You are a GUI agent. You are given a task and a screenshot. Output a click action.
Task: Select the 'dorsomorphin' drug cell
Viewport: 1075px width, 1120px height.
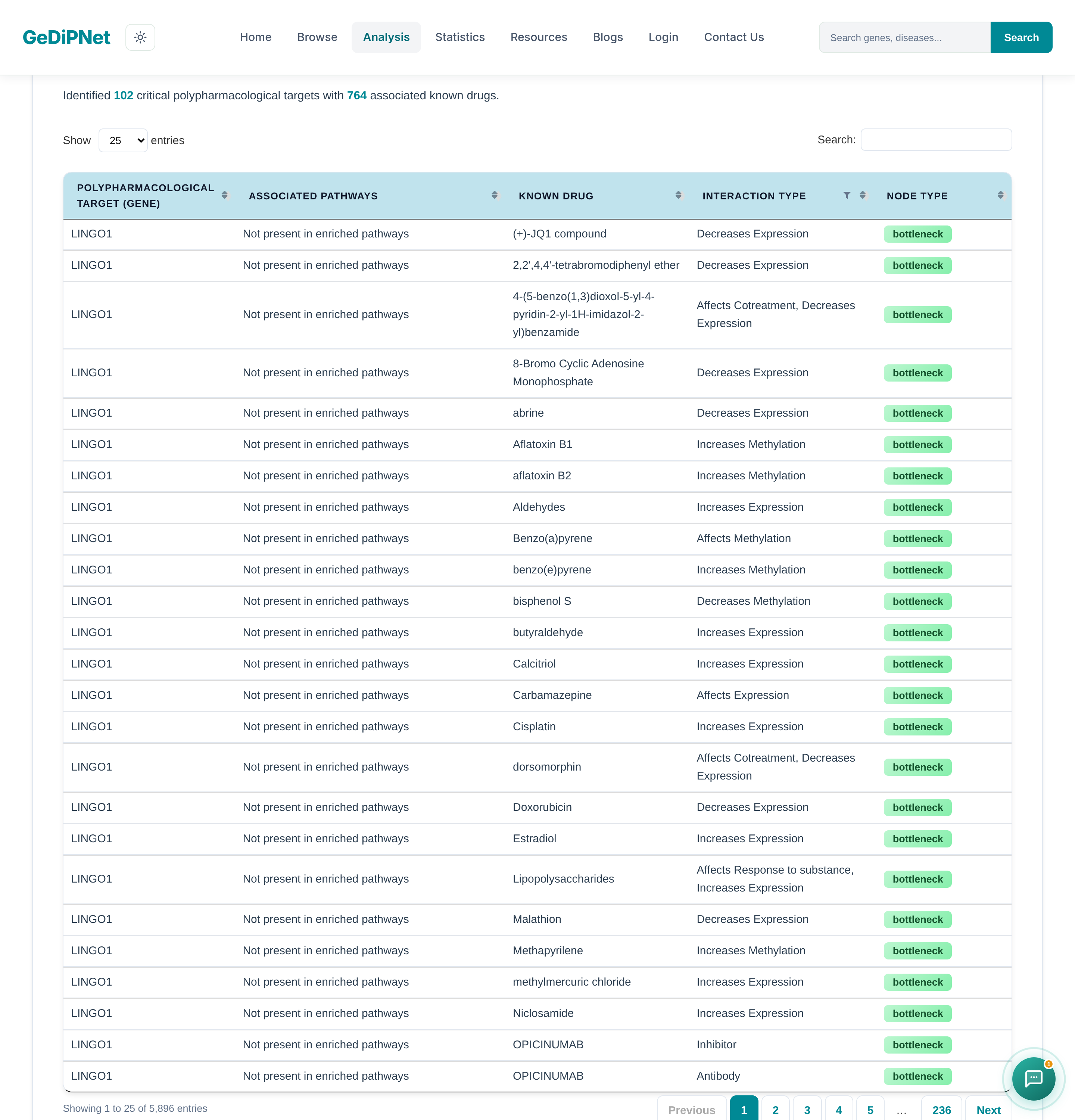click(x=546, y=767)
